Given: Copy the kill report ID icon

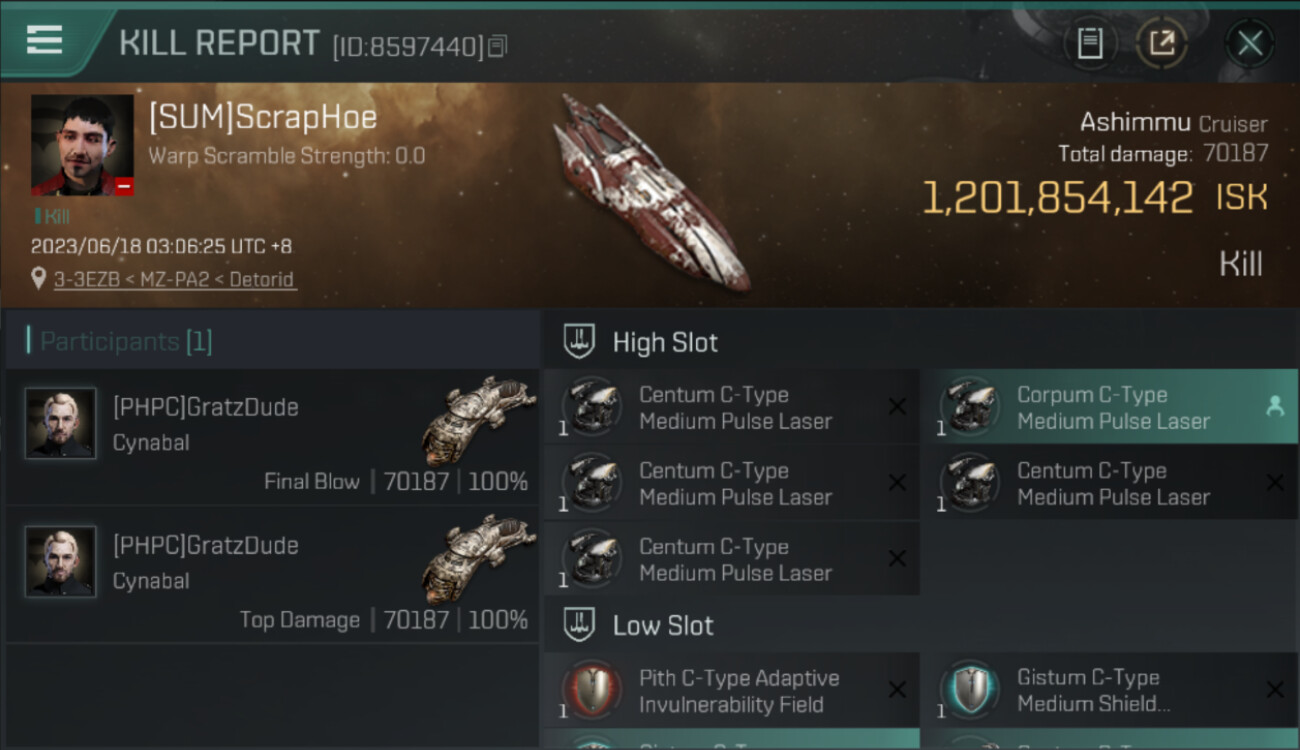Looking at the screenshot, I should coord(498,46).
